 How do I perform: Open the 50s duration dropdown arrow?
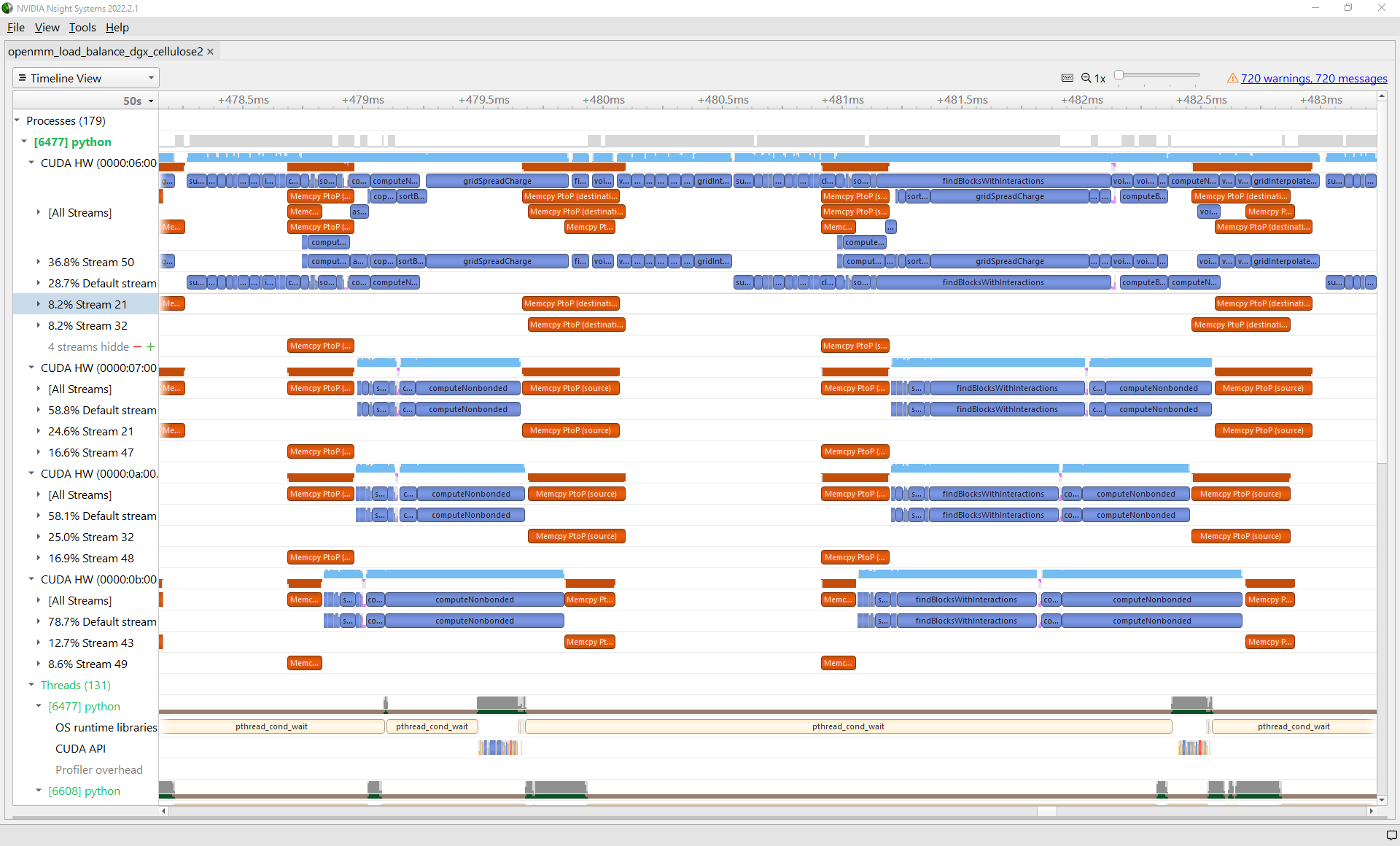(x=151, y=101)
